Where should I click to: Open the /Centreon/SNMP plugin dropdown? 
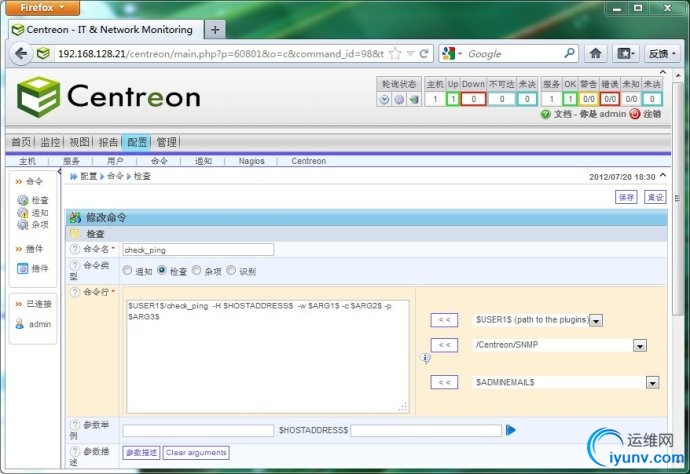640,346
